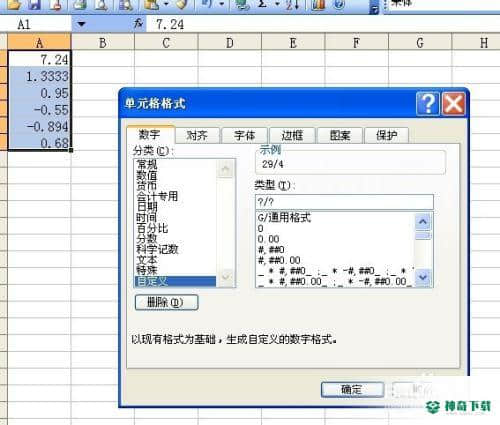Image resolution: width=500 pixels, height=425 pixels.
Task: Click the fx insert function icon
Action: click(138, 24)
